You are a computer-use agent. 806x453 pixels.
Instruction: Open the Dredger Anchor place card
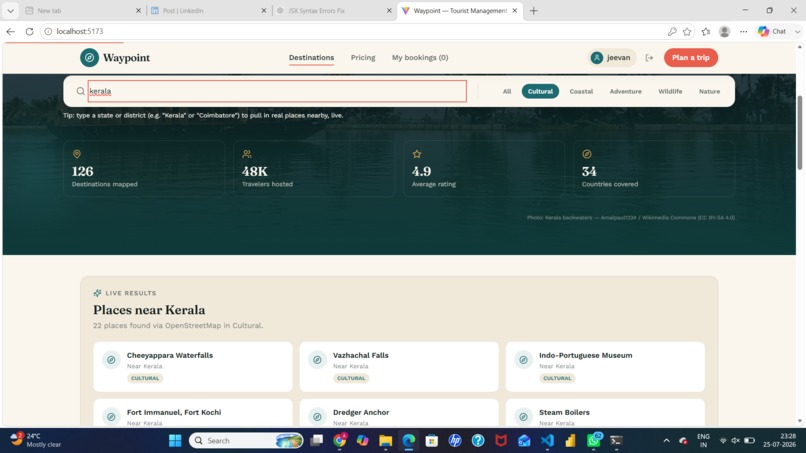point(399,413)
